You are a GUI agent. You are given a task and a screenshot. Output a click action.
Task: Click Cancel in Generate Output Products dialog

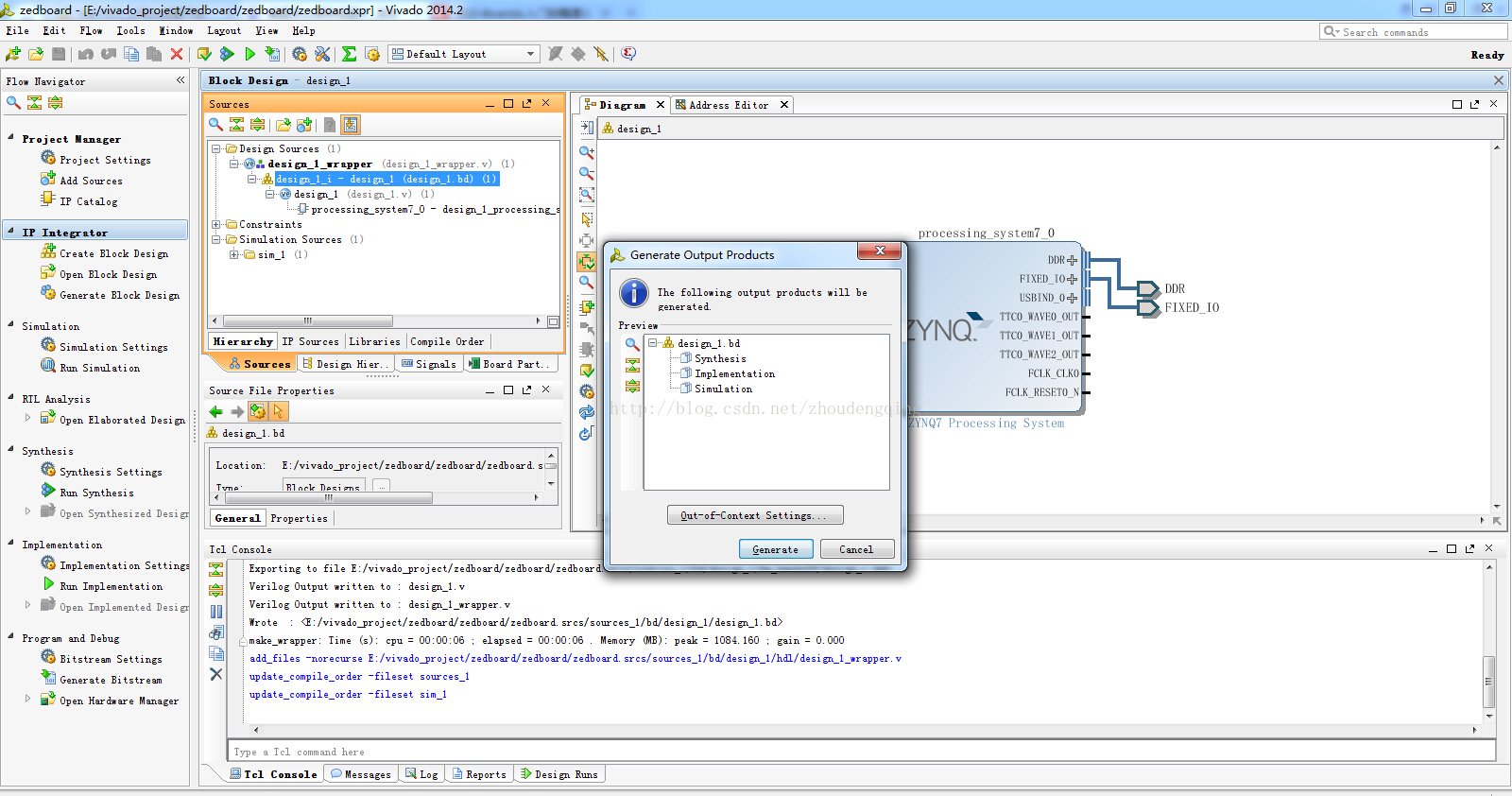[x=857, y=549]
